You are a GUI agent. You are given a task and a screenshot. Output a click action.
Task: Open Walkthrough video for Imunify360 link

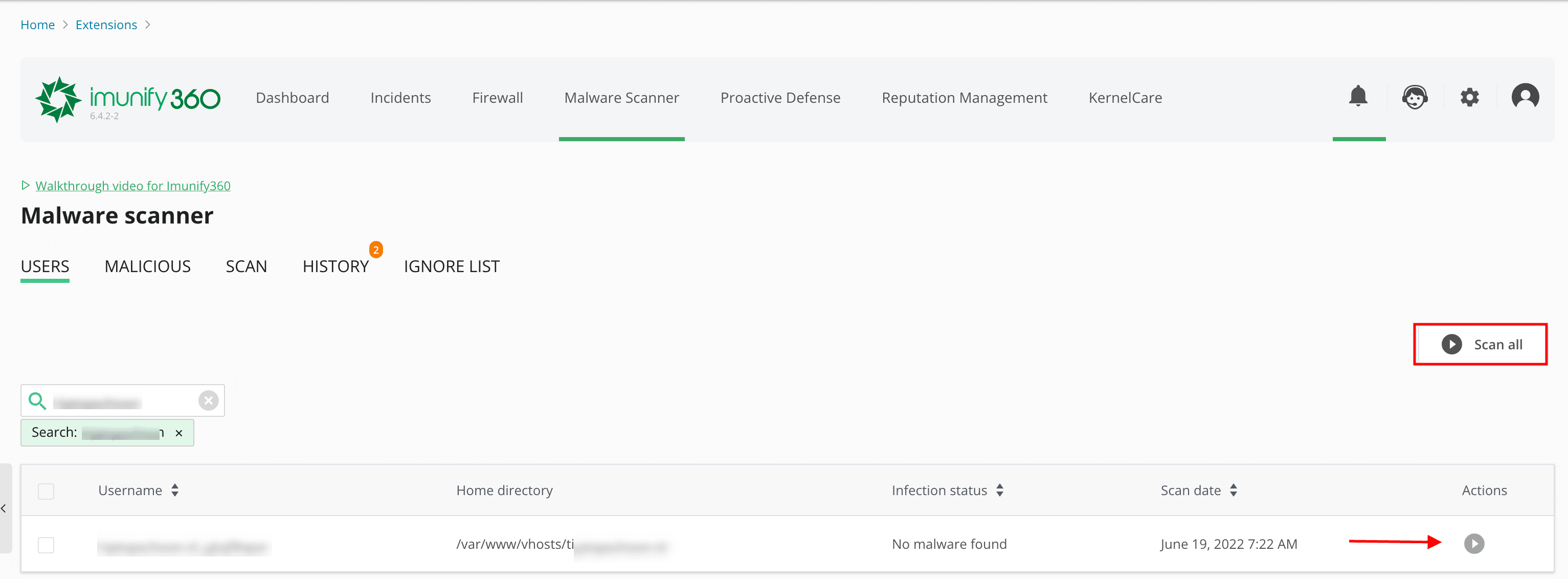point(132,186)
